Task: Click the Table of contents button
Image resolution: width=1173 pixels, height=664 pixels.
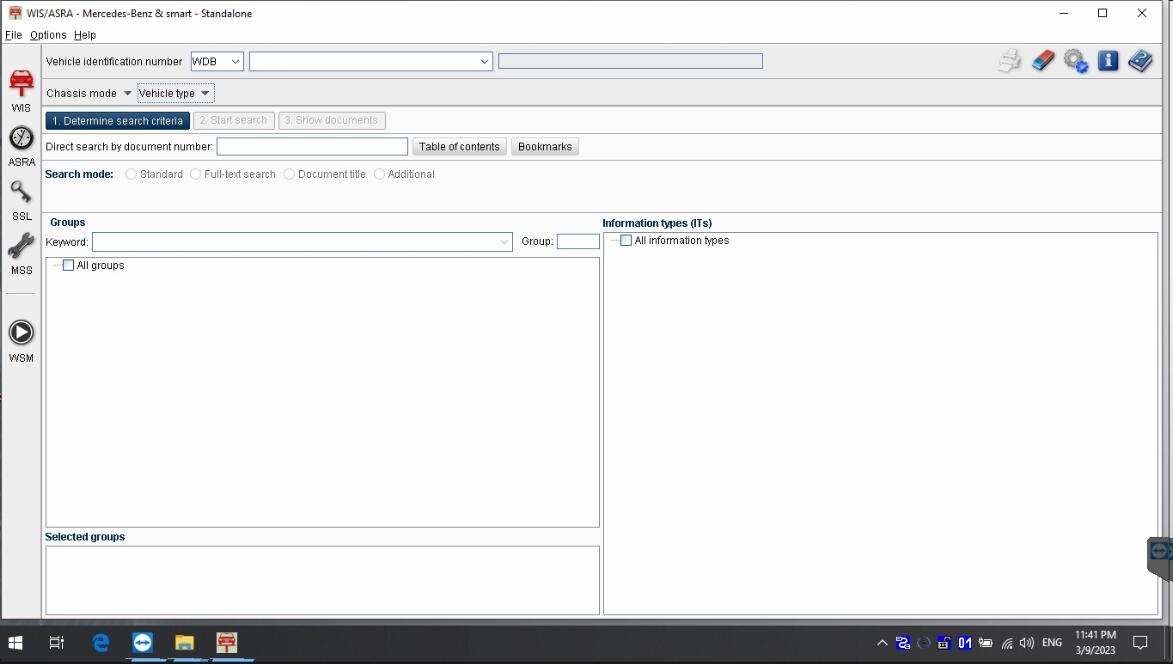Action: [x=459, y=146]
